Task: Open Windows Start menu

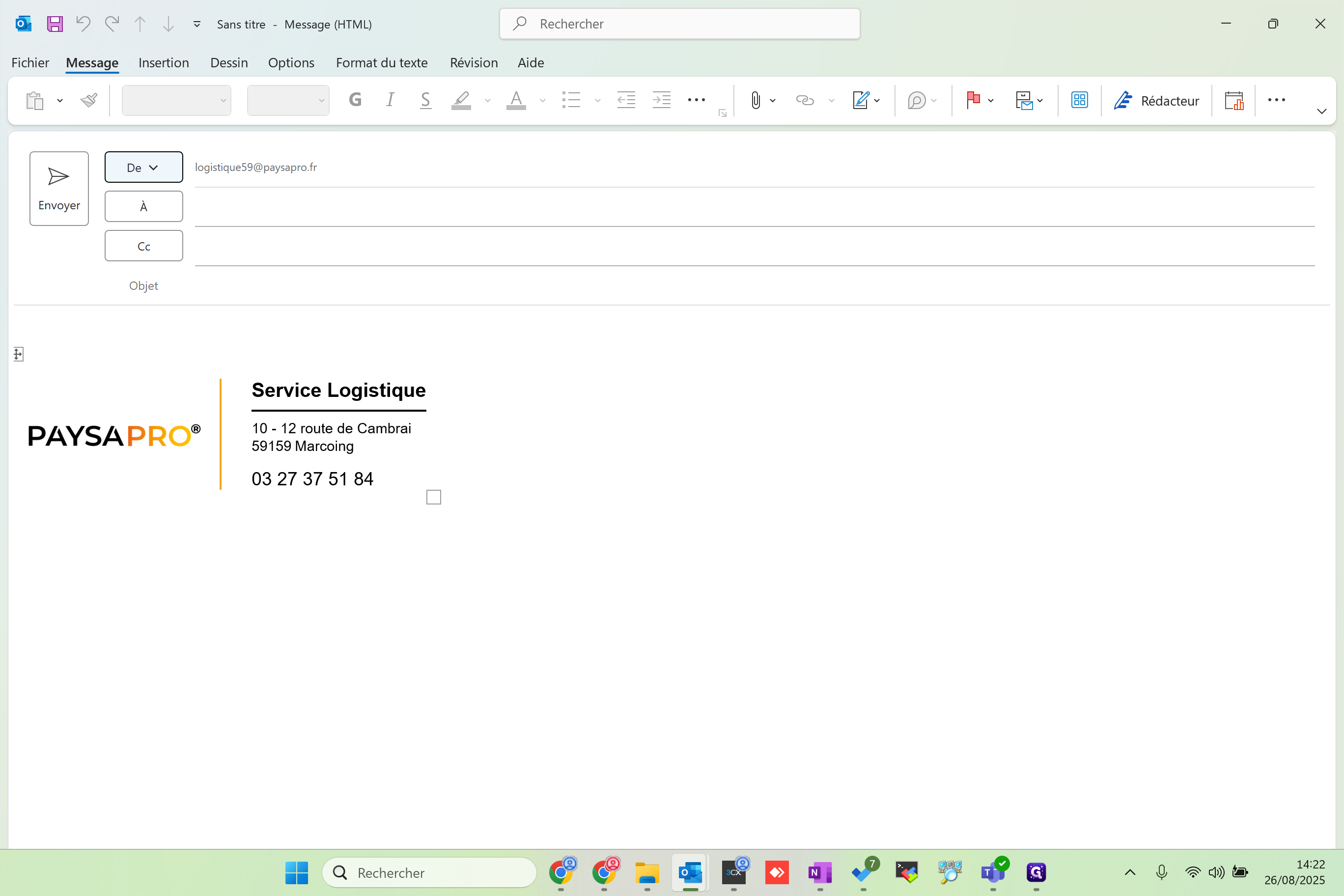Action: pyautogui.click(x=297, y=872)
